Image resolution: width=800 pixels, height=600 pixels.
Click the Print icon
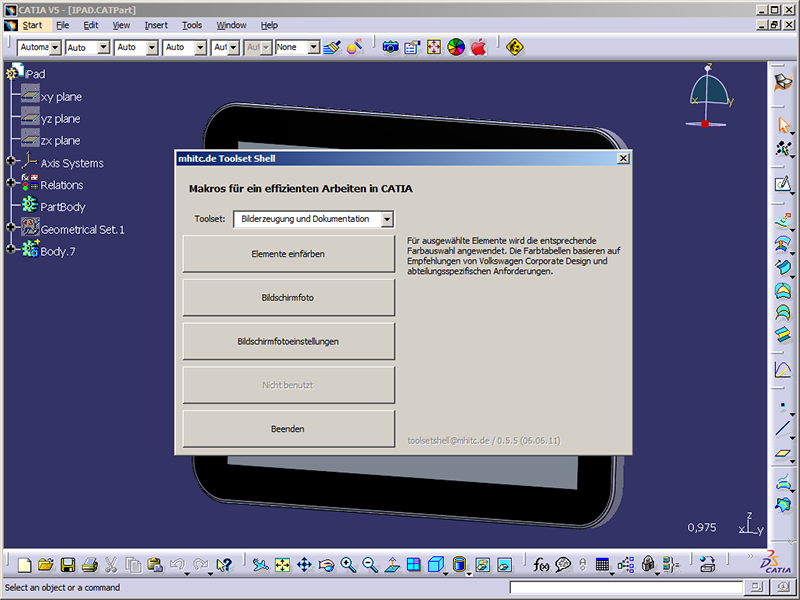[90, 564]
